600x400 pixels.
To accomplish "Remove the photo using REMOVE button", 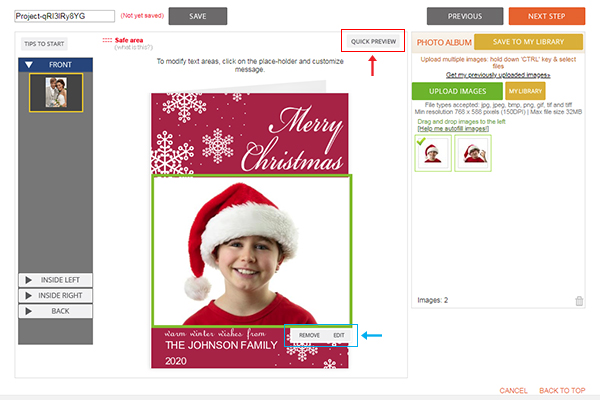I will [x=309, y=335].
